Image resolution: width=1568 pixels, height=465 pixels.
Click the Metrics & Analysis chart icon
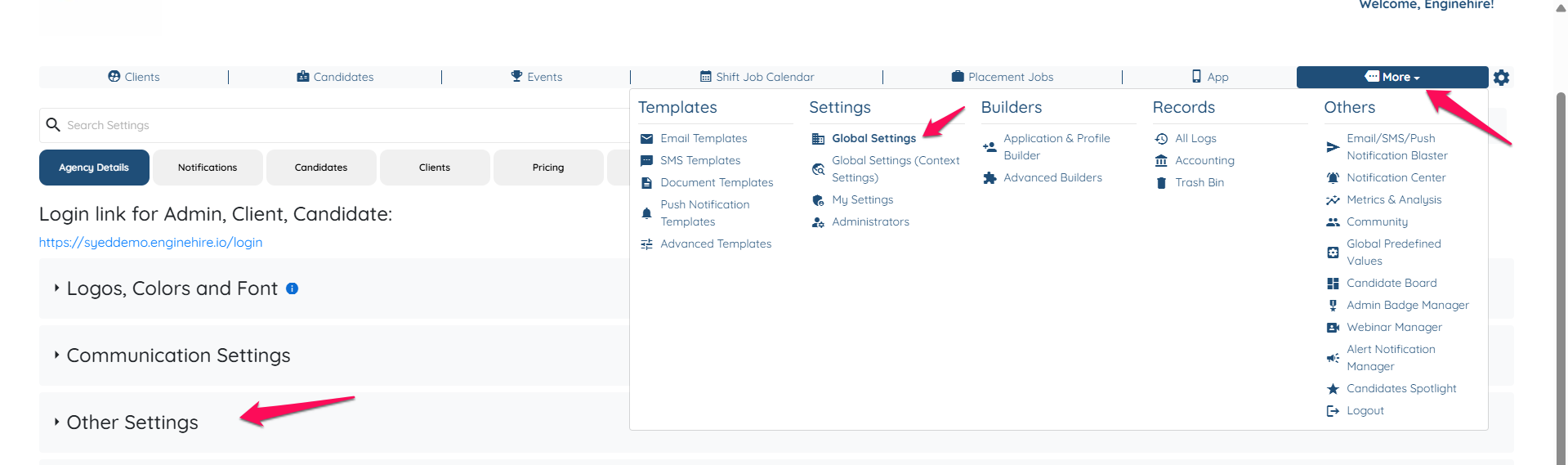(x=1333, y=200)
